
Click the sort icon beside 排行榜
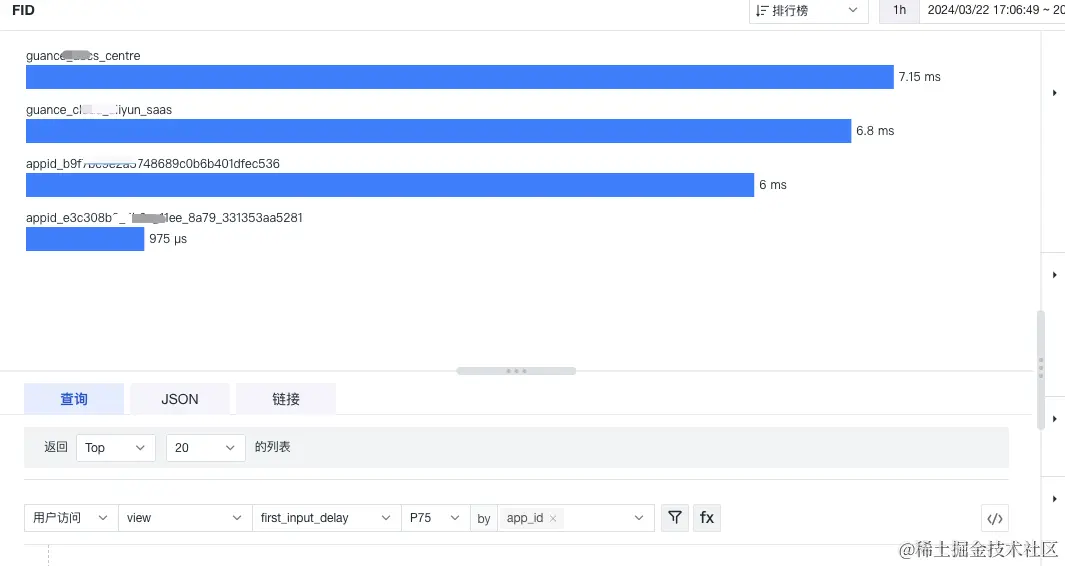[761, 11]
